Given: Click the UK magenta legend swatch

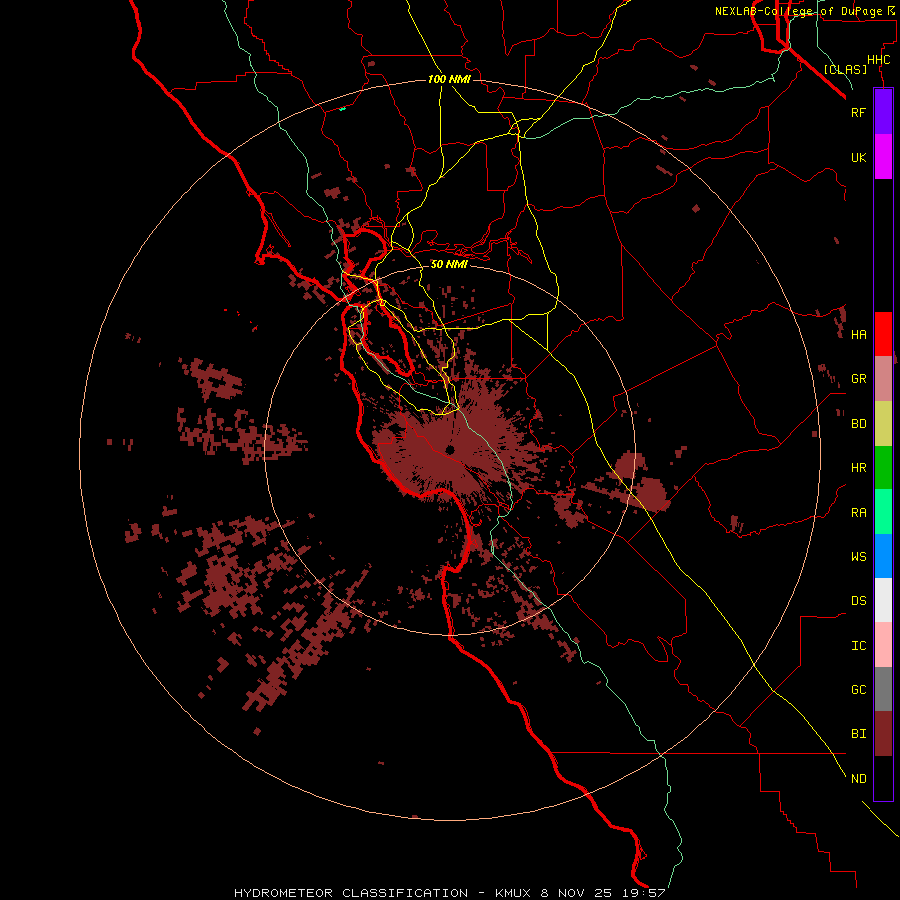Looking at the screenshot, I should click(x=883, y=157).
